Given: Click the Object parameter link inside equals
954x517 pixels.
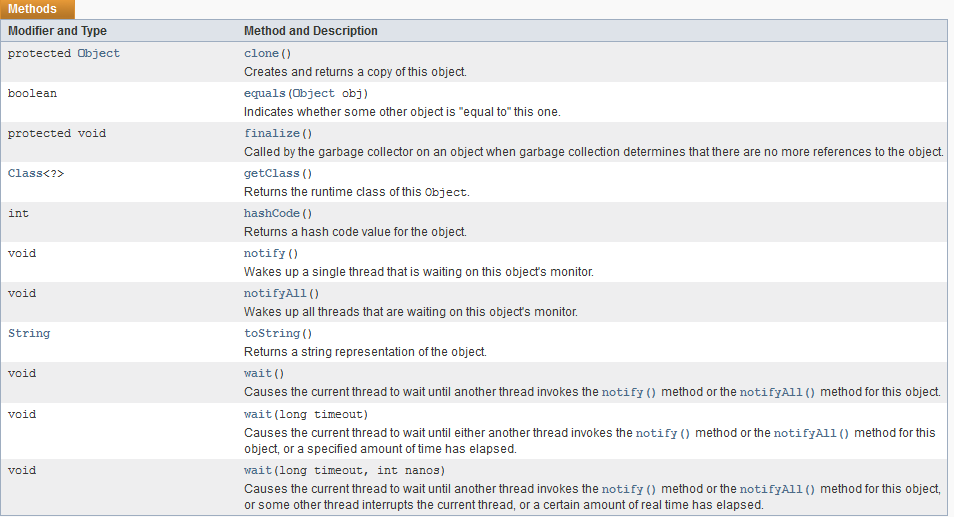Looking at the screenshot, I should pyautogui.click(x=314, y=94).
